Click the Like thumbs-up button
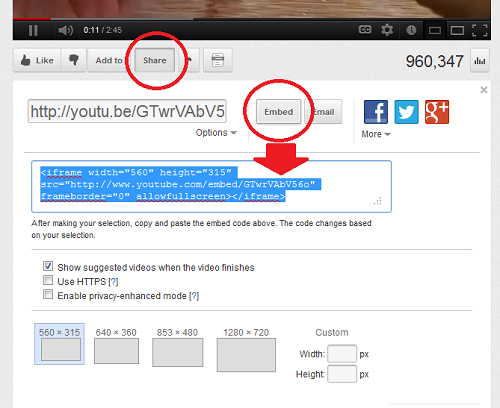This screenshot has width=500, height=408. (x=37, y=60)
